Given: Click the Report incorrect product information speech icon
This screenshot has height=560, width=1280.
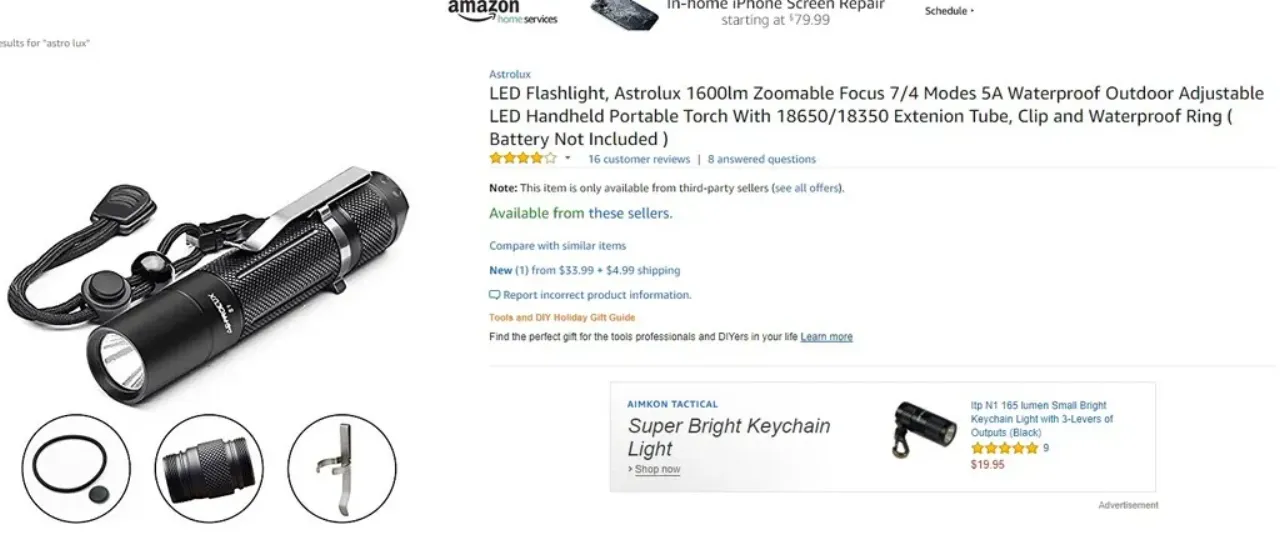Looking at the screenshot, I should coord(494,295).
